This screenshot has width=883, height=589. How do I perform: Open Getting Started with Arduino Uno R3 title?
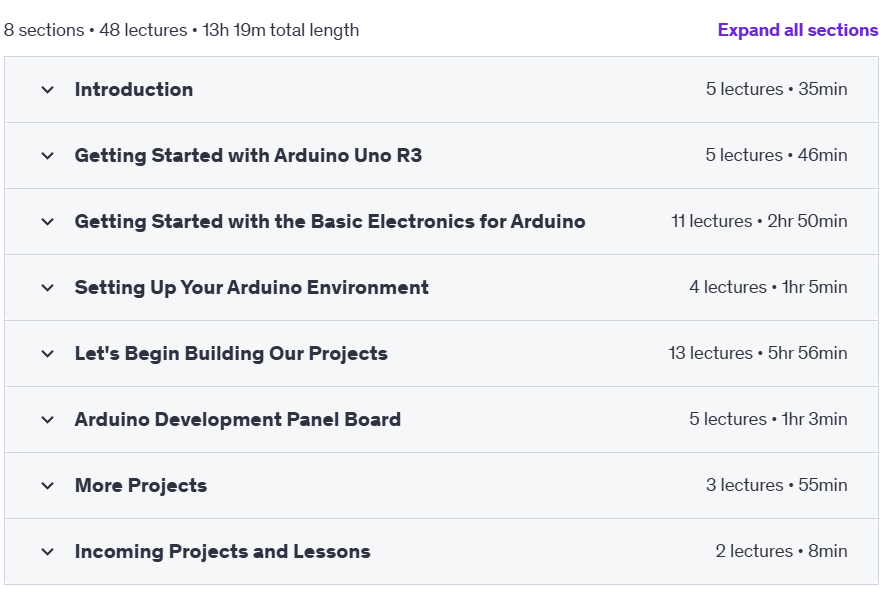click(x=248, y=155)
